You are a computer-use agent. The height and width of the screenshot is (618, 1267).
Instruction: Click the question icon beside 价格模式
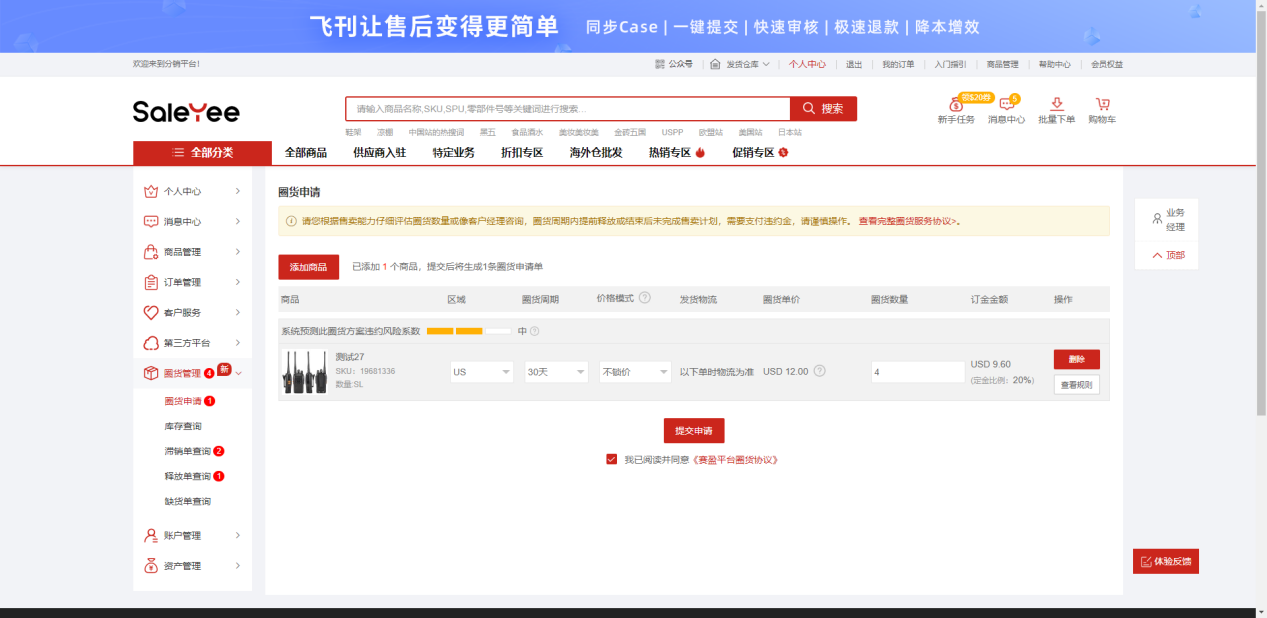click(645, 298)
